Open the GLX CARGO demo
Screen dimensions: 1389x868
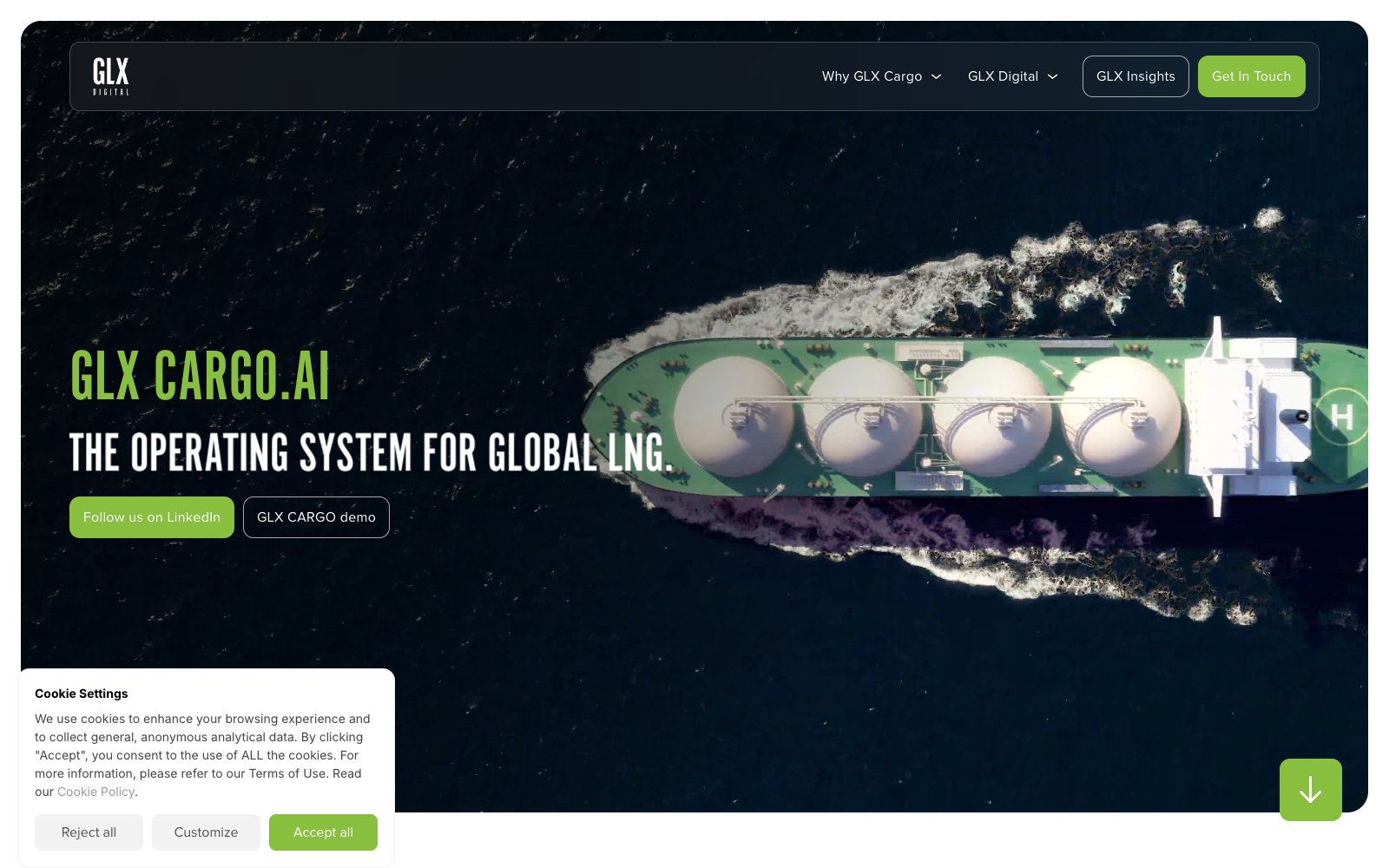tap(316, 517)
